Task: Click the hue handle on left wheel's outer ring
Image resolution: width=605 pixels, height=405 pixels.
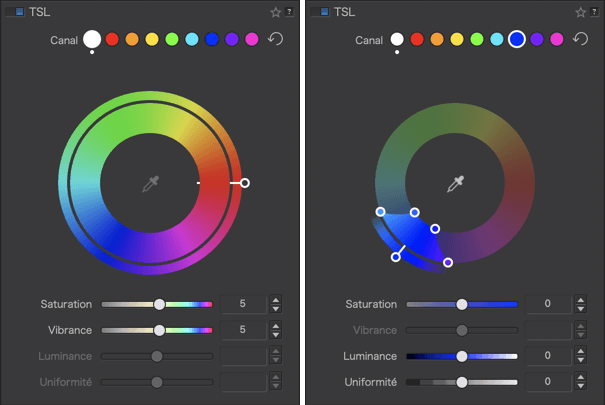Action: 245,183
